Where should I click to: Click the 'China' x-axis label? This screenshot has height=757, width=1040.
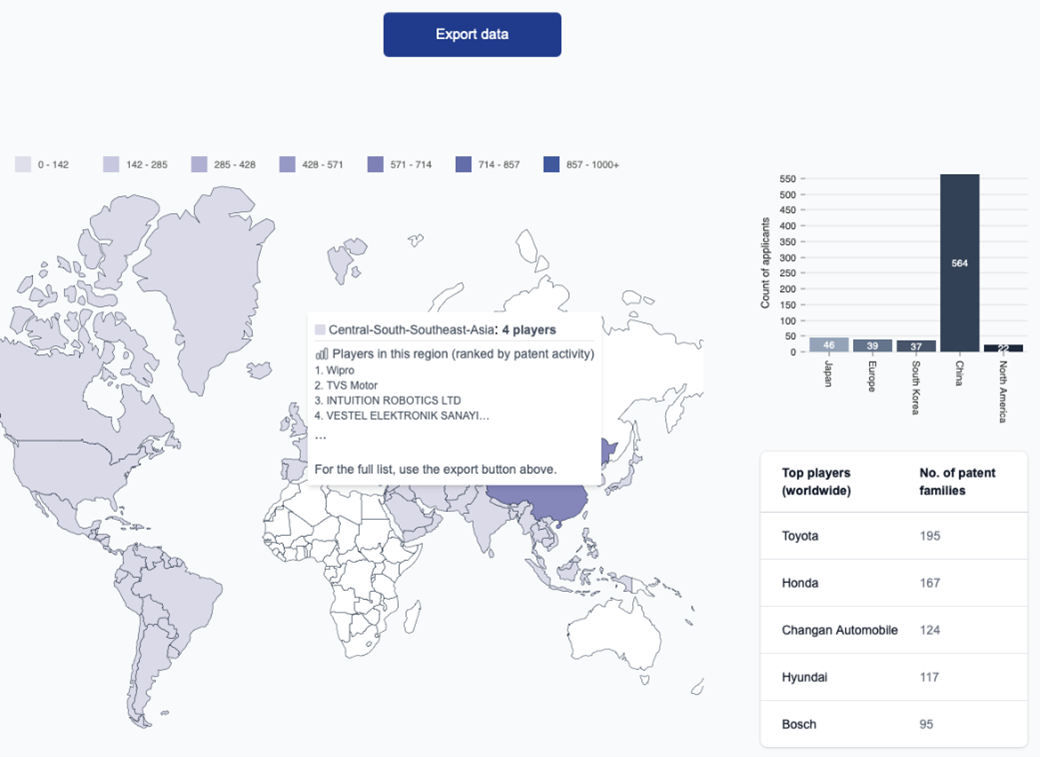click(x=959, y=373)
